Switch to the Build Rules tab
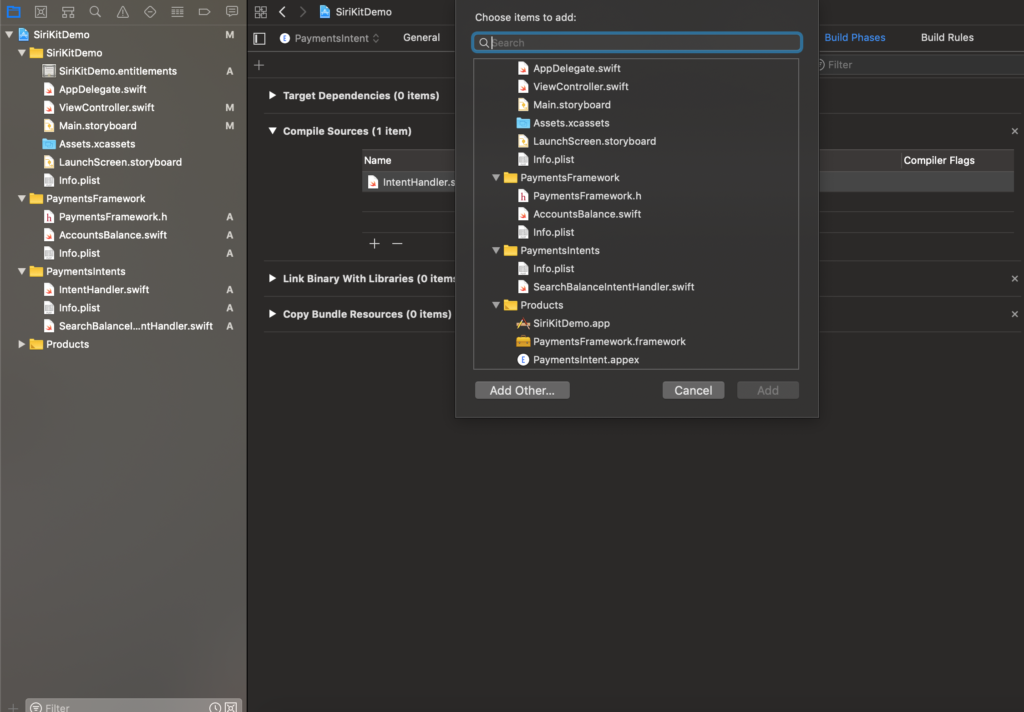 (946, 38)
